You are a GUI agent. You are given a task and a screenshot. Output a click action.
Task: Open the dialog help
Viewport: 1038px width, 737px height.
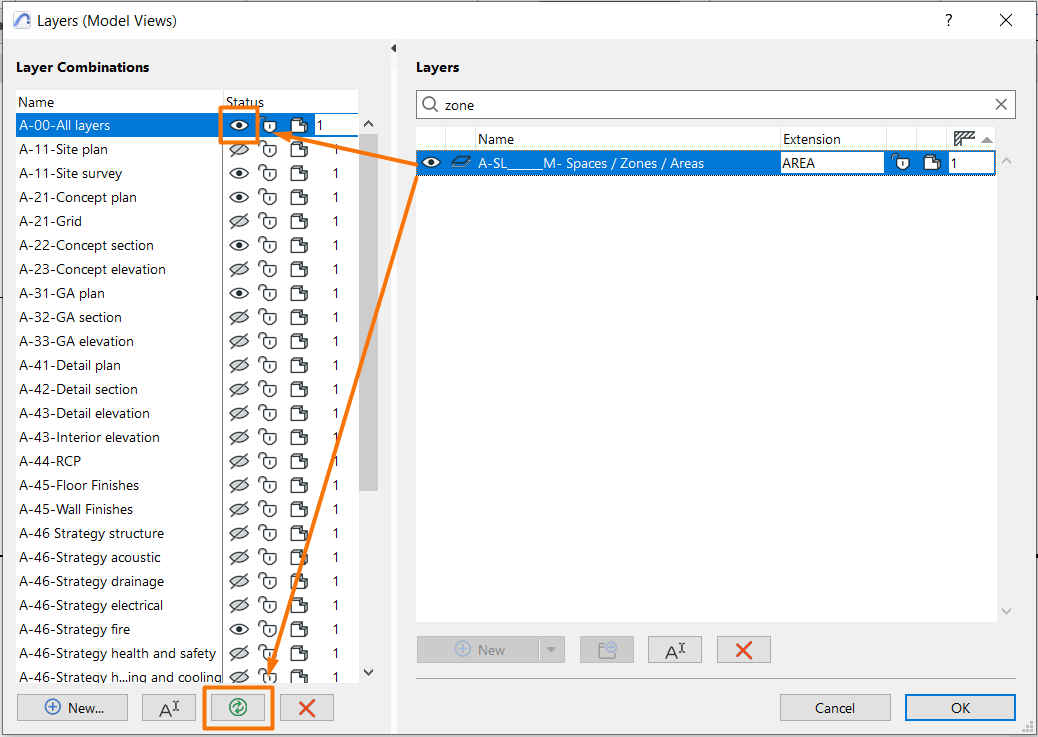[x=948, y=20]
